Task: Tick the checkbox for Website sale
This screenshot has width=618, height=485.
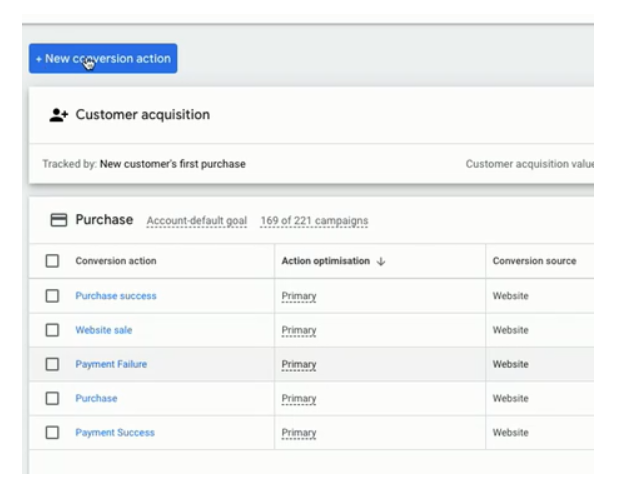Action: pos(52,330)
